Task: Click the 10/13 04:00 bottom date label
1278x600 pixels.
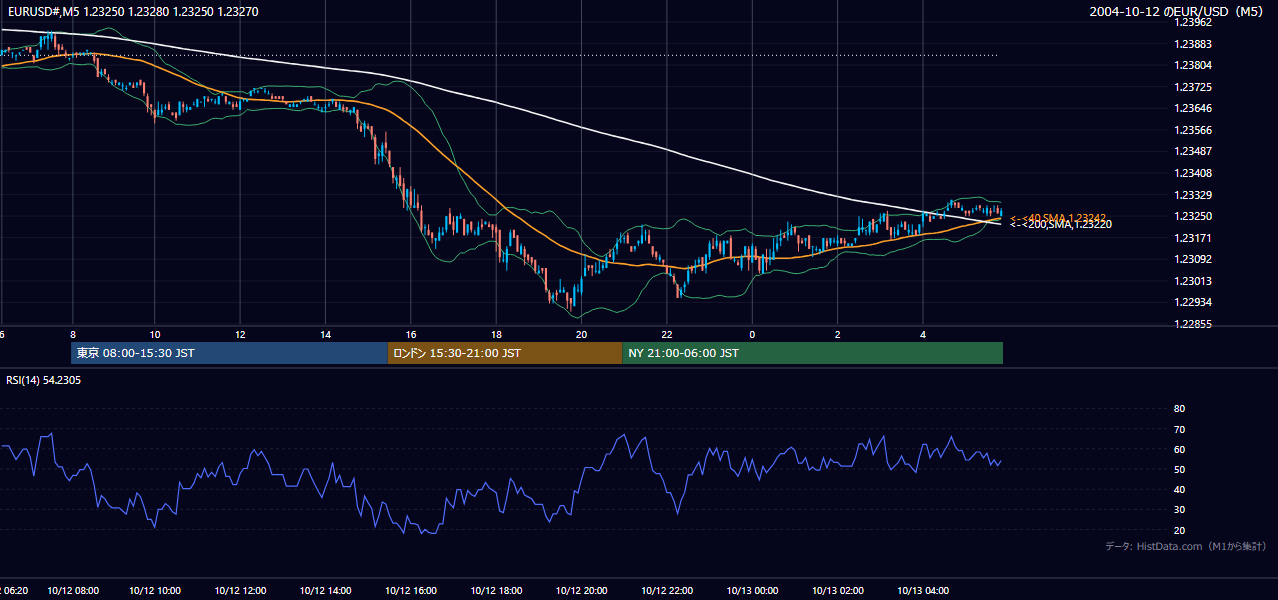Action: click(923, 591)
